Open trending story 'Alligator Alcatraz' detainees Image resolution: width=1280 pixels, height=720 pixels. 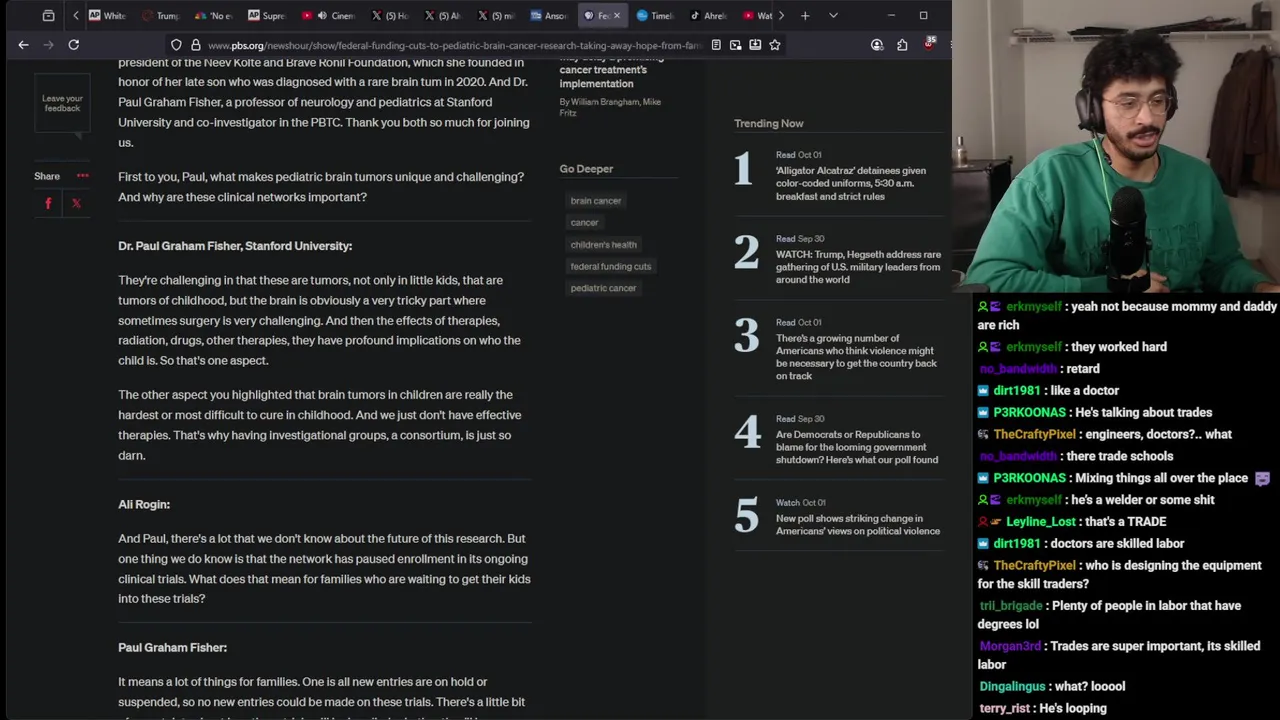tap(851, 183)
